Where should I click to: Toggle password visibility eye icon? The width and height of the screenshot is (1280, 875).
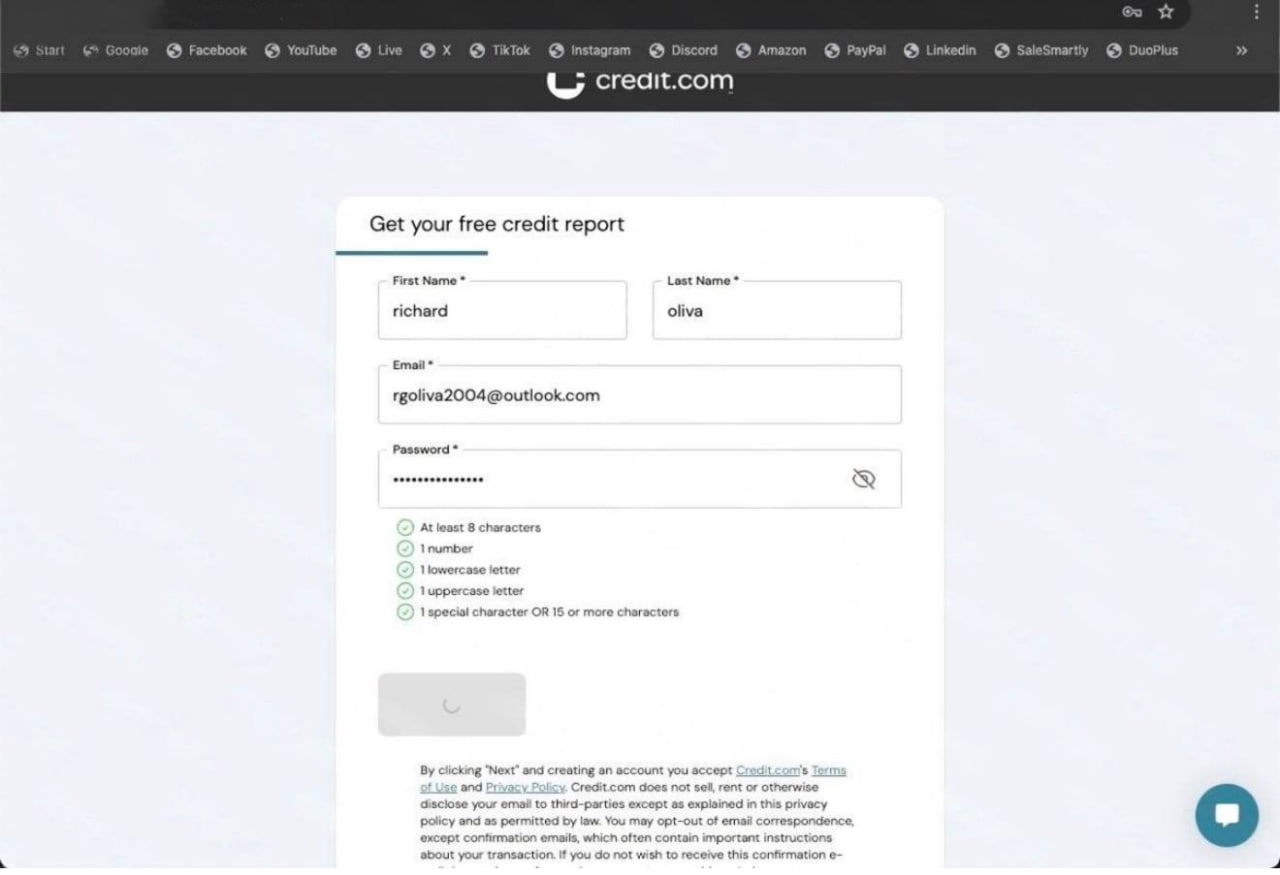(x=863, y=479)
